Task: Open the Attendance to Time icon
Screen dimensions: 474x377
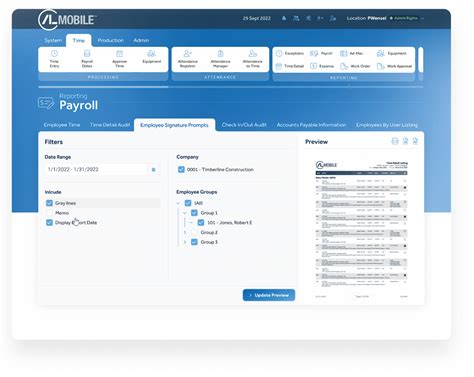Action: (x=253, y=53)
